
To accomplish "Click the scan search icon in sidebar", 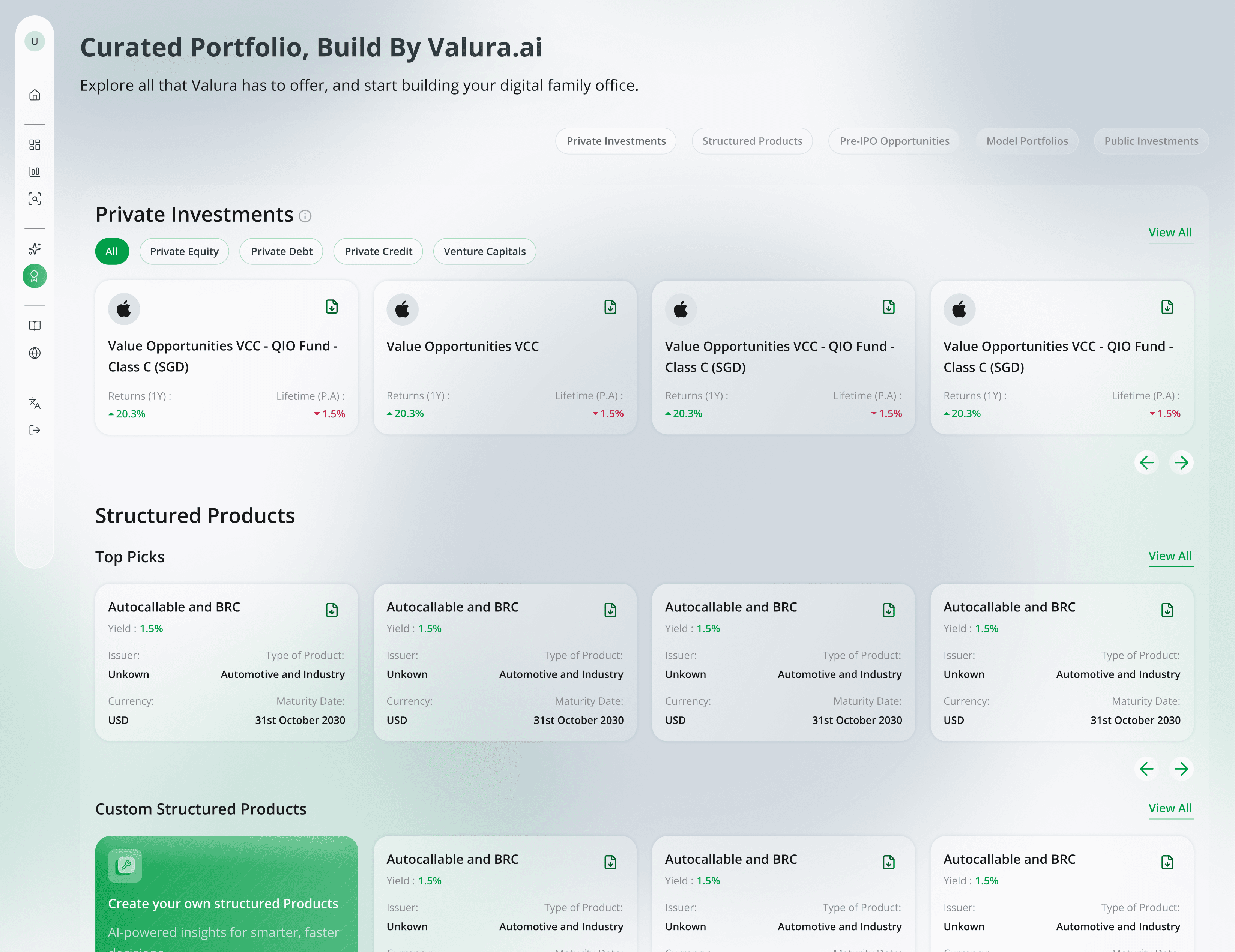I will click(35, 199).
